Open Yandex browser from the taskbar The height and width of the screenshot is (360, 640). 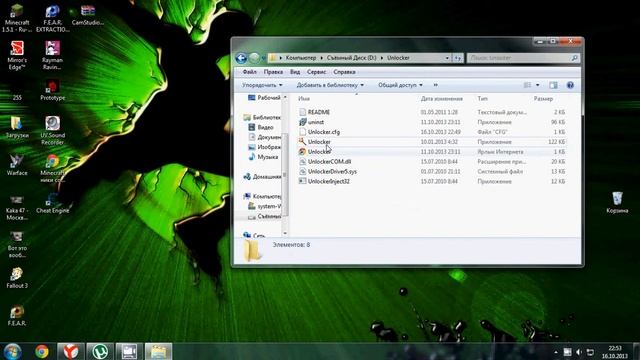point(71,351)
